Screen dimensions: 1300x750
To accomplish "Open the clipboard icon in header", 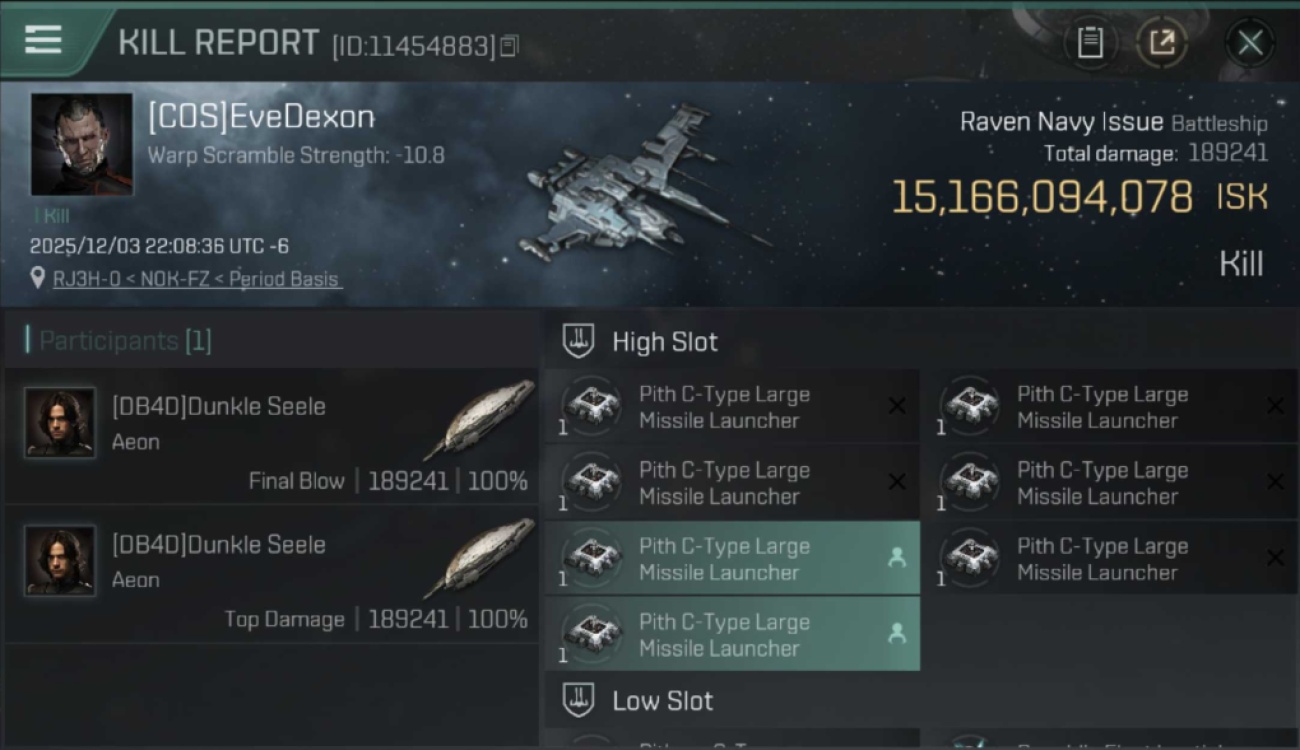I will [x=1090, y=43].
